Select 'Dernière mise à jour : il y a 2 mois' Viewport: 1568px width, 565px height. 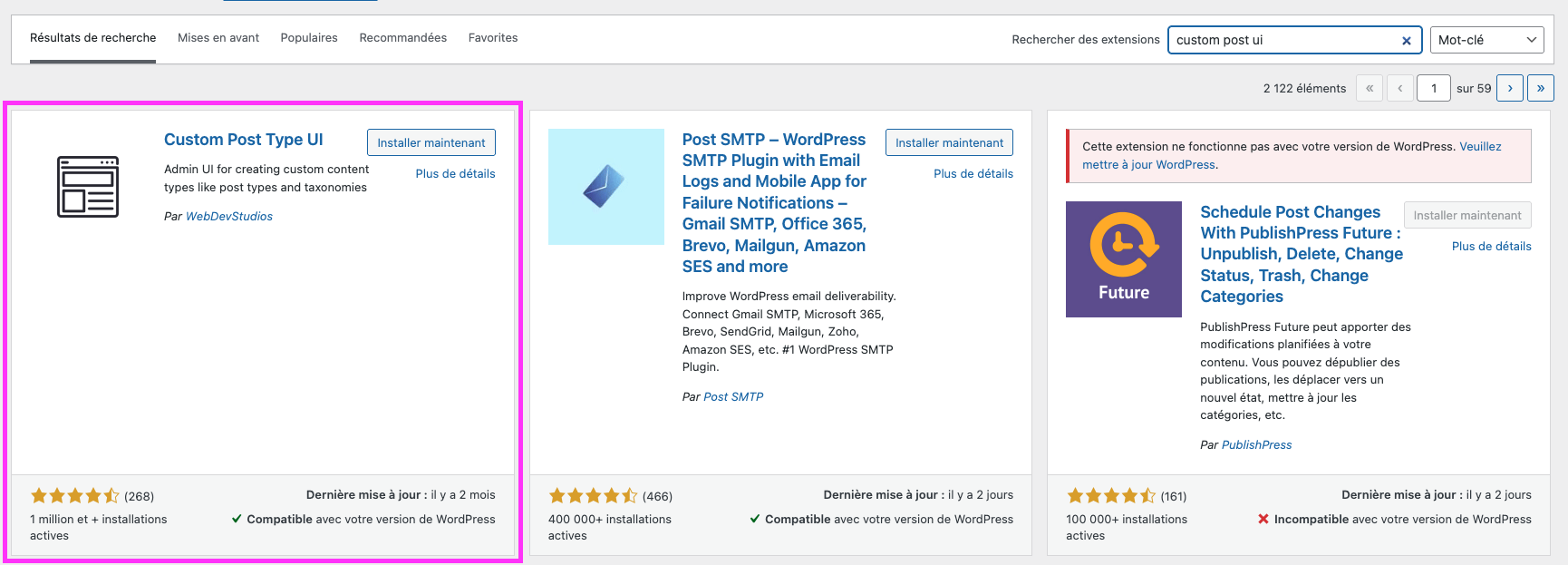401,495
